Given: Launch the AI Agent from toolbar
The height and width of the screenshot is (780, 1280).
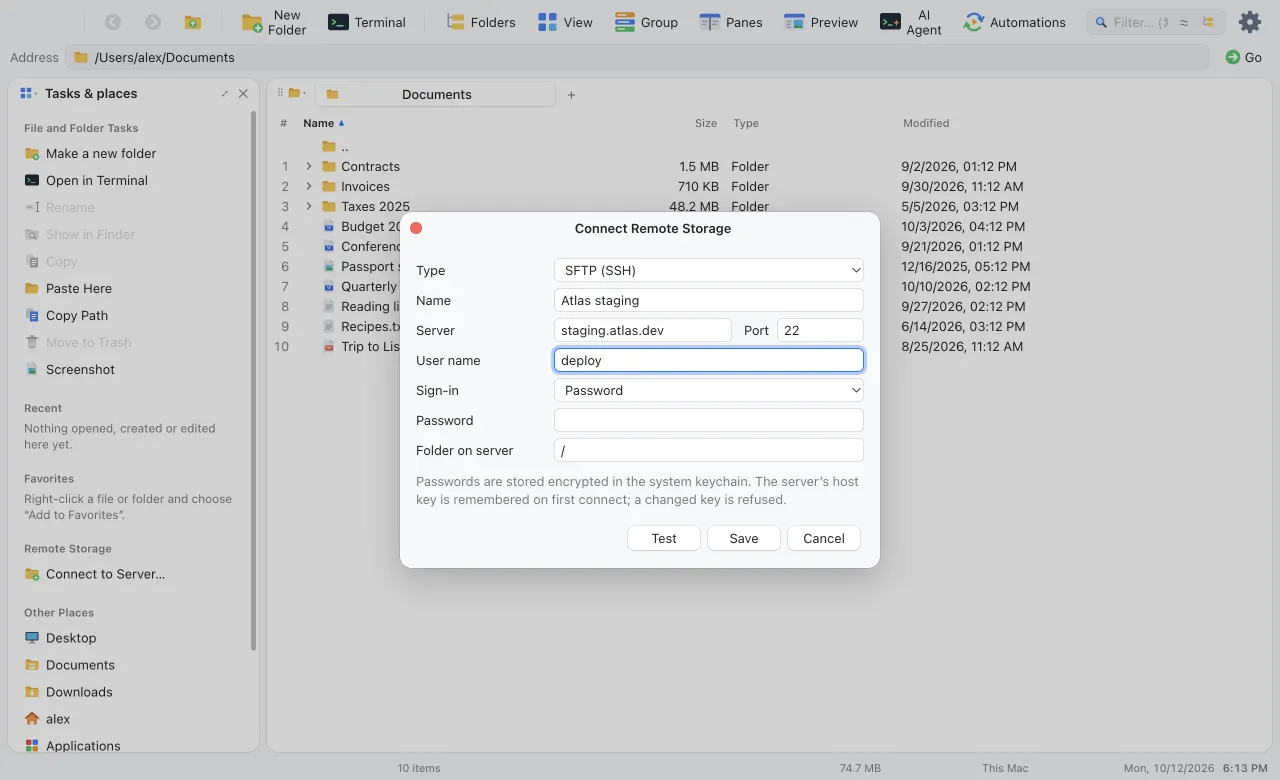Looking at the screenshot, I should pyautogui.click(x=911, y=22).
